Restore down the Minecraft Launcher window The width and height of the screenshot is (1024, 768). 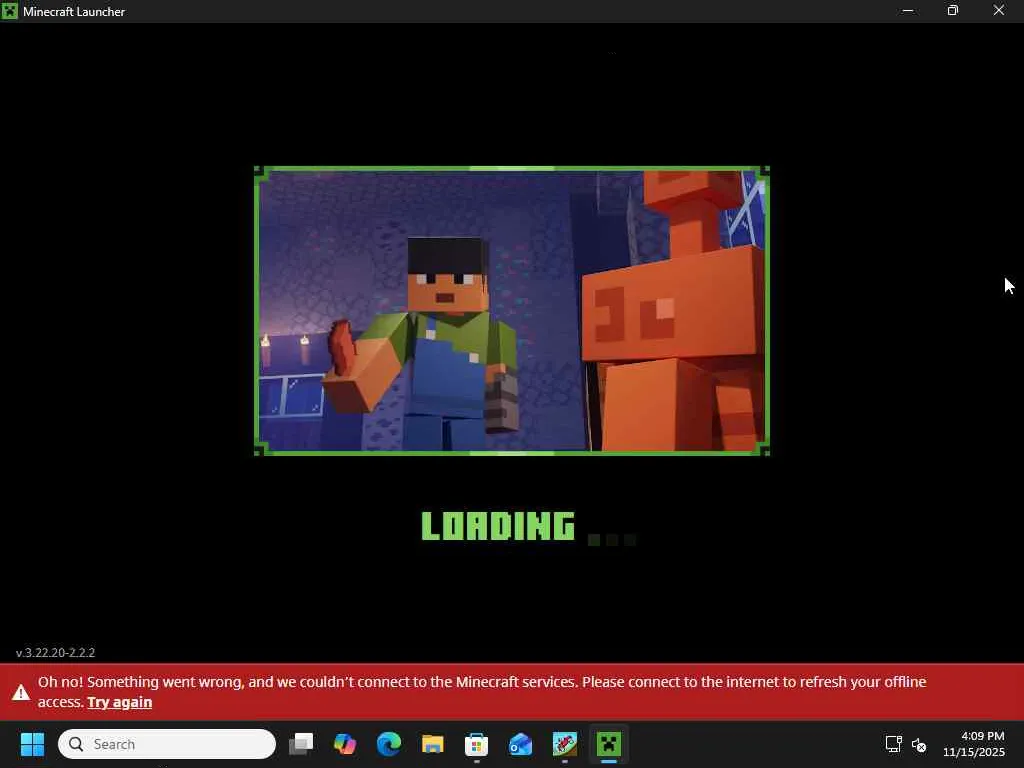click(x=953, y=11)
